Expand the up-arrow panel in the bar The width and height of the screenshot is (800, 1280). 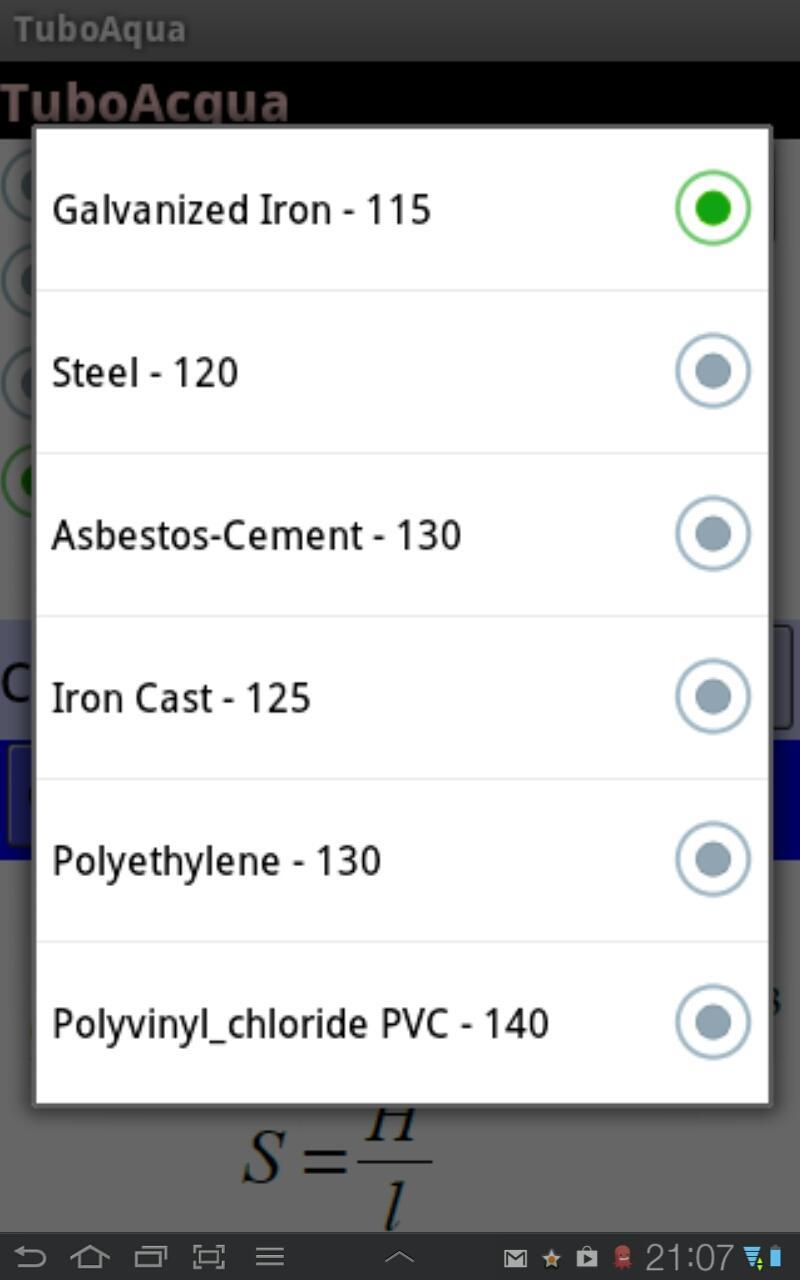[x=399, y=1257]
